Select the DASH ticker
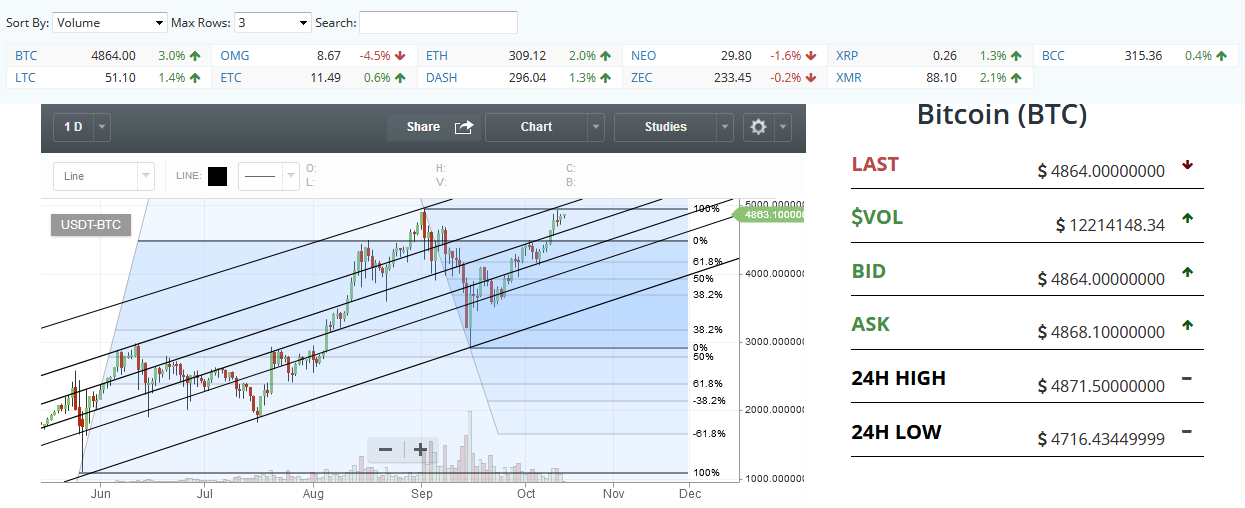Screen dimensions: 1245x508 point(442,77)
